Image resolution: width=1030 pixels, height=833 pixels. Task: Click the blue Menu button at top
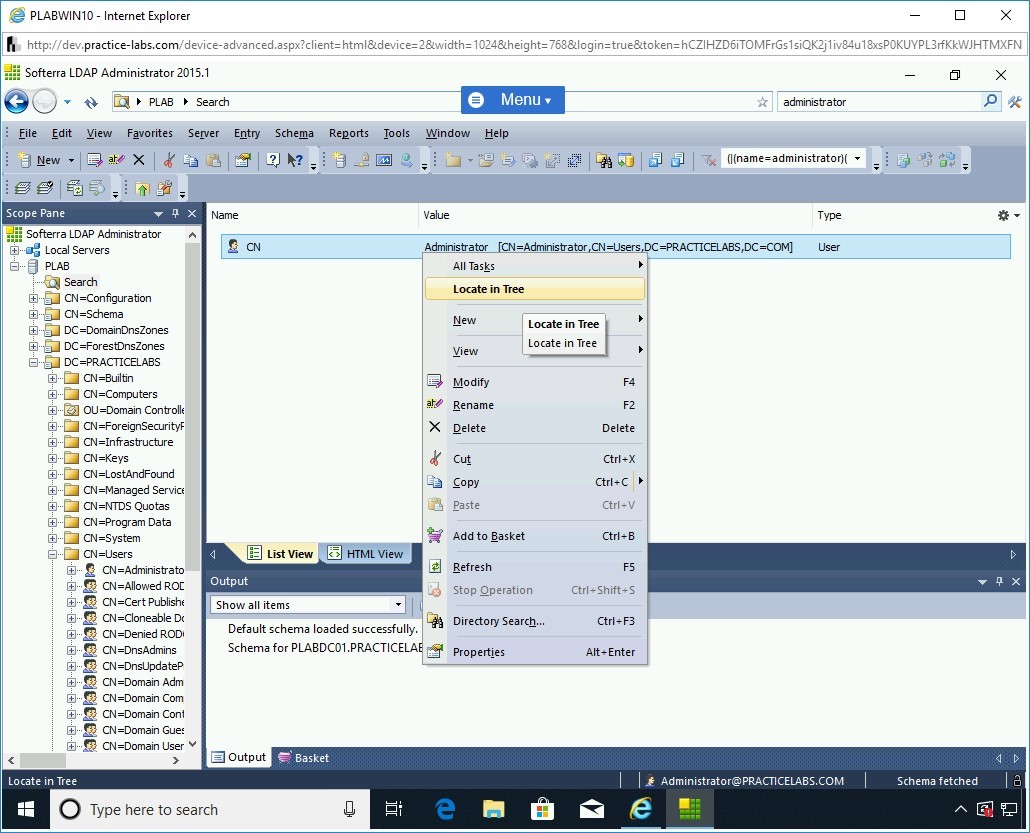(x=513, y=100)
